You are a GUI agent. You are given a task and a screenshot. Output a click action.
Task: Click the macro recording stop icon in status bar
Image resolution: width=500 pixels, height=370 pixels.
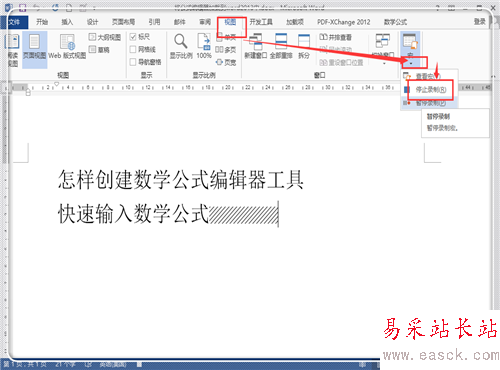tap(139, 365)
